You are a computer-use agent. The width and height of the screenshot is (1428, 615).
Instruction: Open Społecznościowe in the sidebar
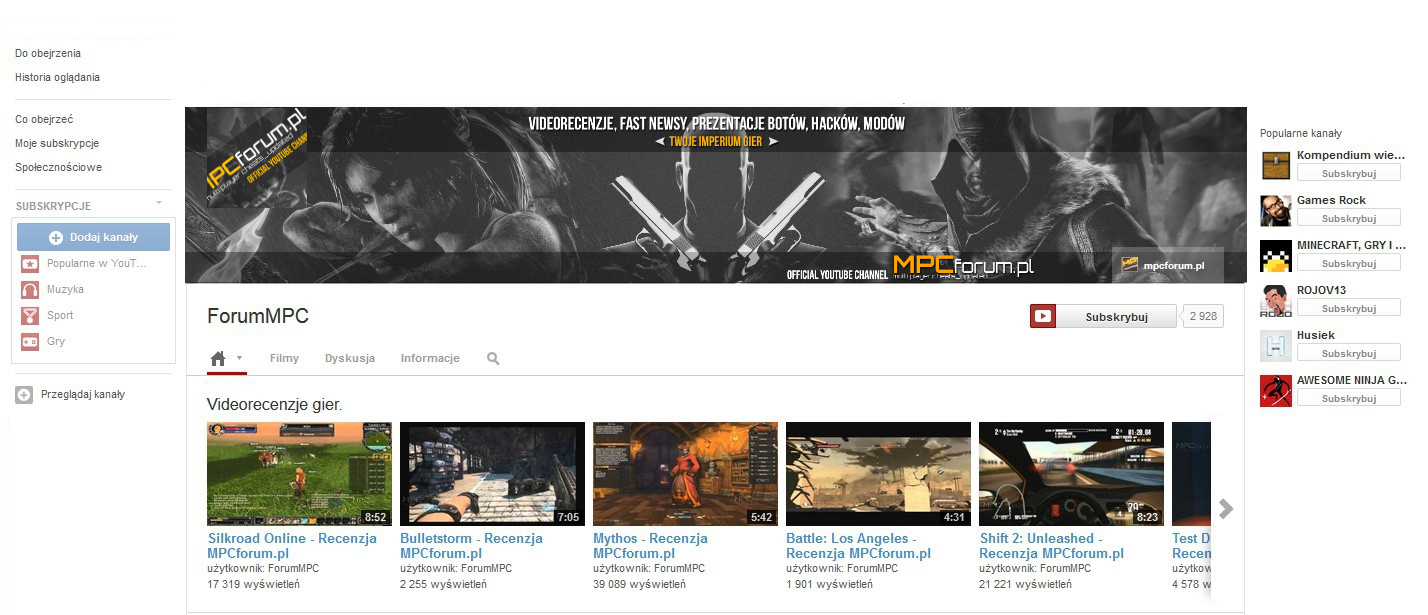58,167
